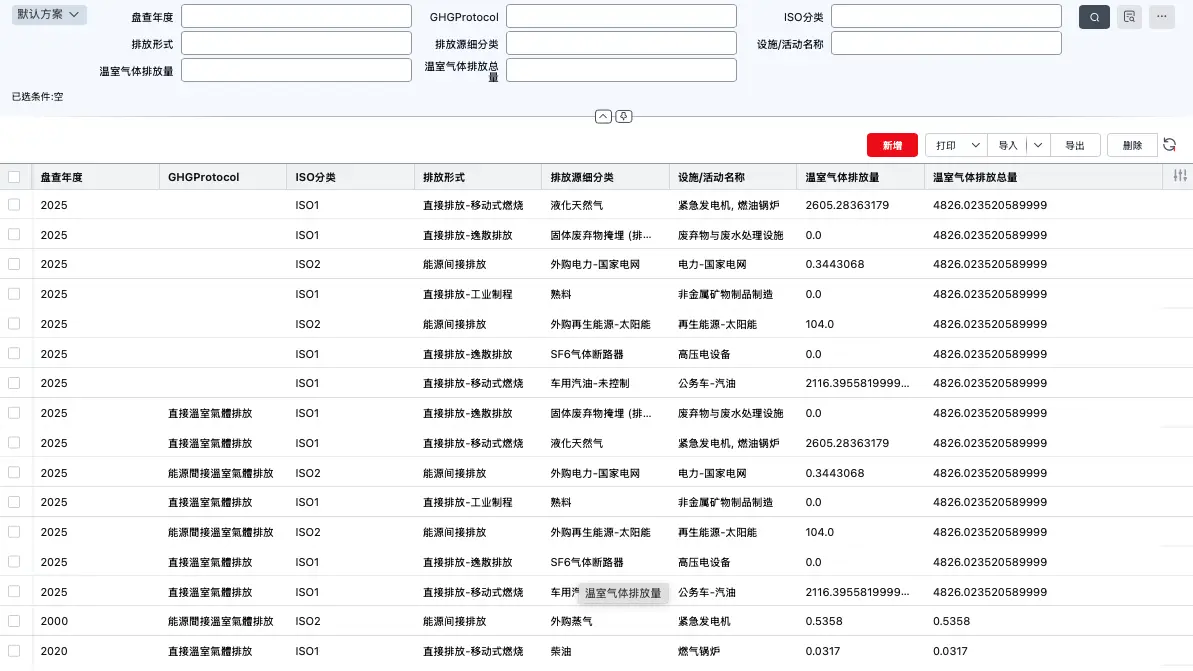Click the red 新增 button
Viewport: 1193px width, 671px height.
tap(891, 145)
